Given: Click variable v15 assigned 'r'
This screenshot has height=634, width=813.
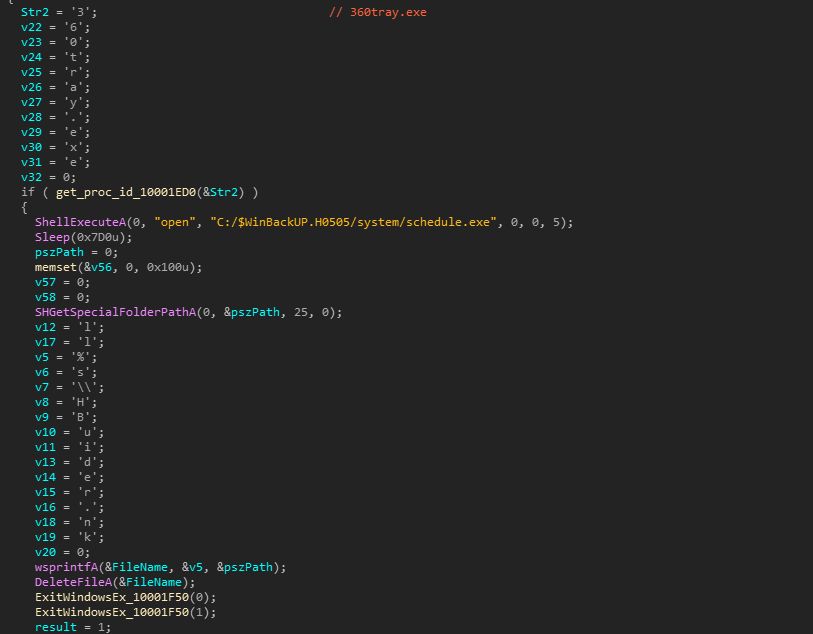Looking at the screenshot, I should pyautogui.click(x=45, y=492).
